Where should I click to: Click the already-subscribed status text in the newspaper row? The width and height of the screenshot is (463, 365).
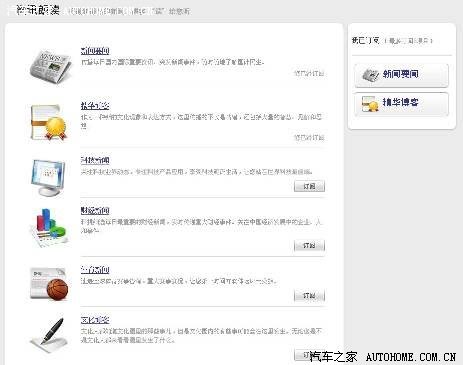pos(309,73)
